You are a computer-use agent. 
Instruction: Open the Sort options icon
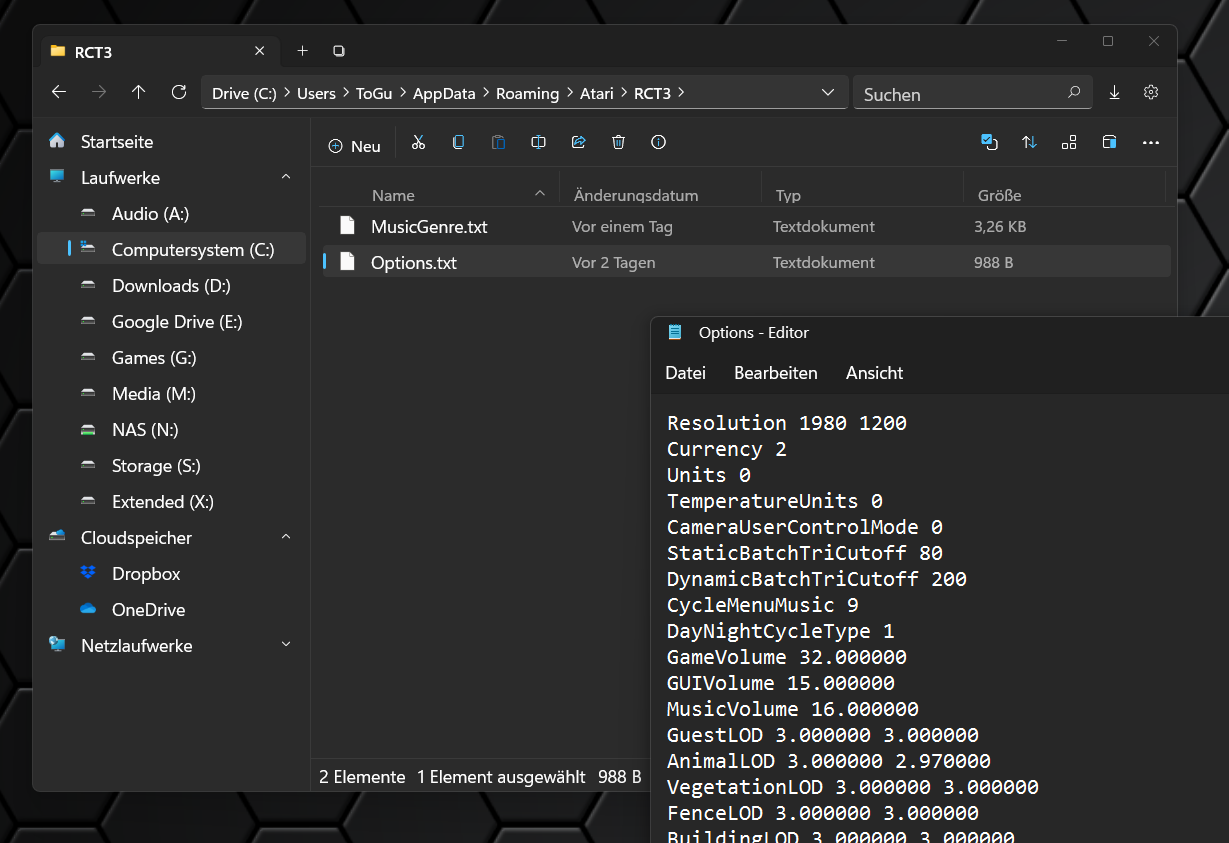(1029, 143)
